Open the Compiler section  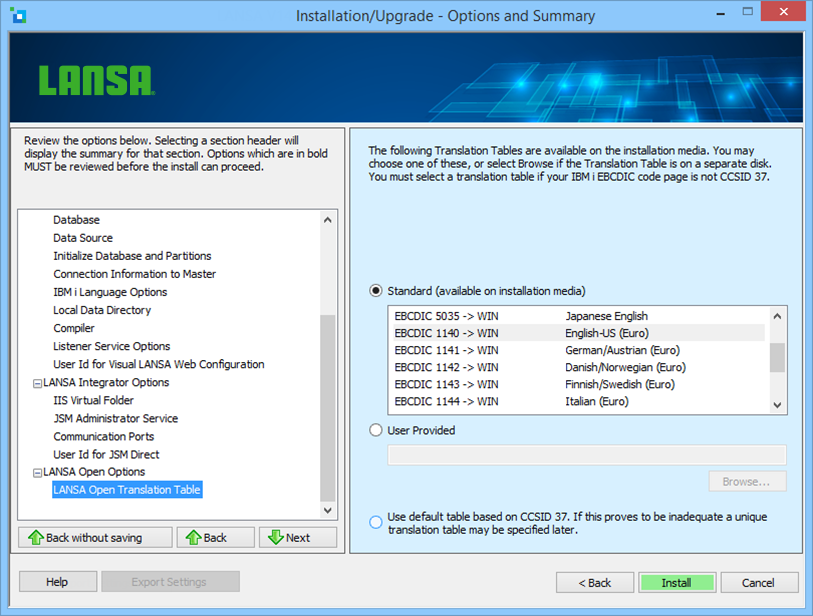(74, 328)
